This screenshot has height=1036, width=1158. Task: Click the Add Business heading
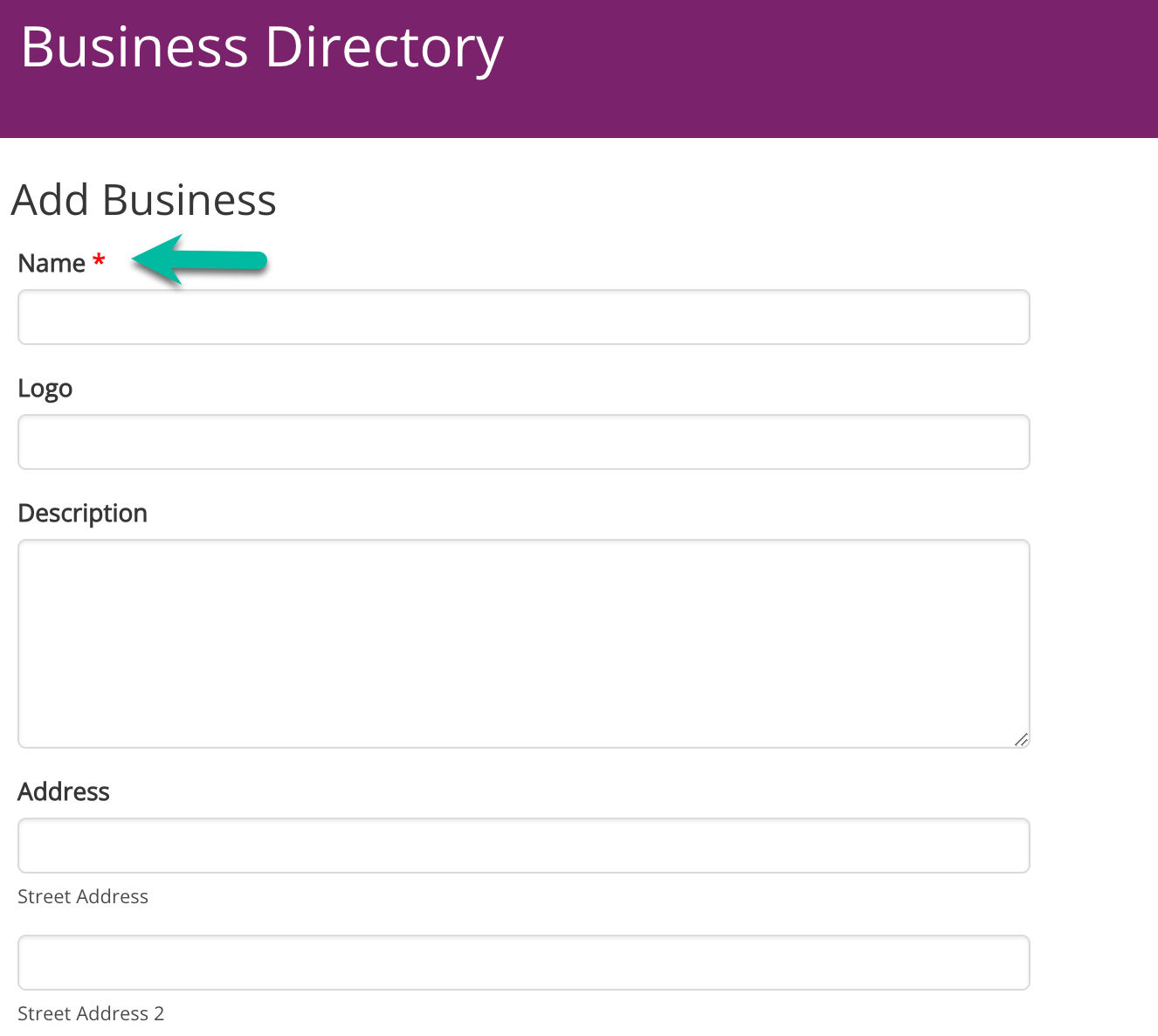coord(144,200)
